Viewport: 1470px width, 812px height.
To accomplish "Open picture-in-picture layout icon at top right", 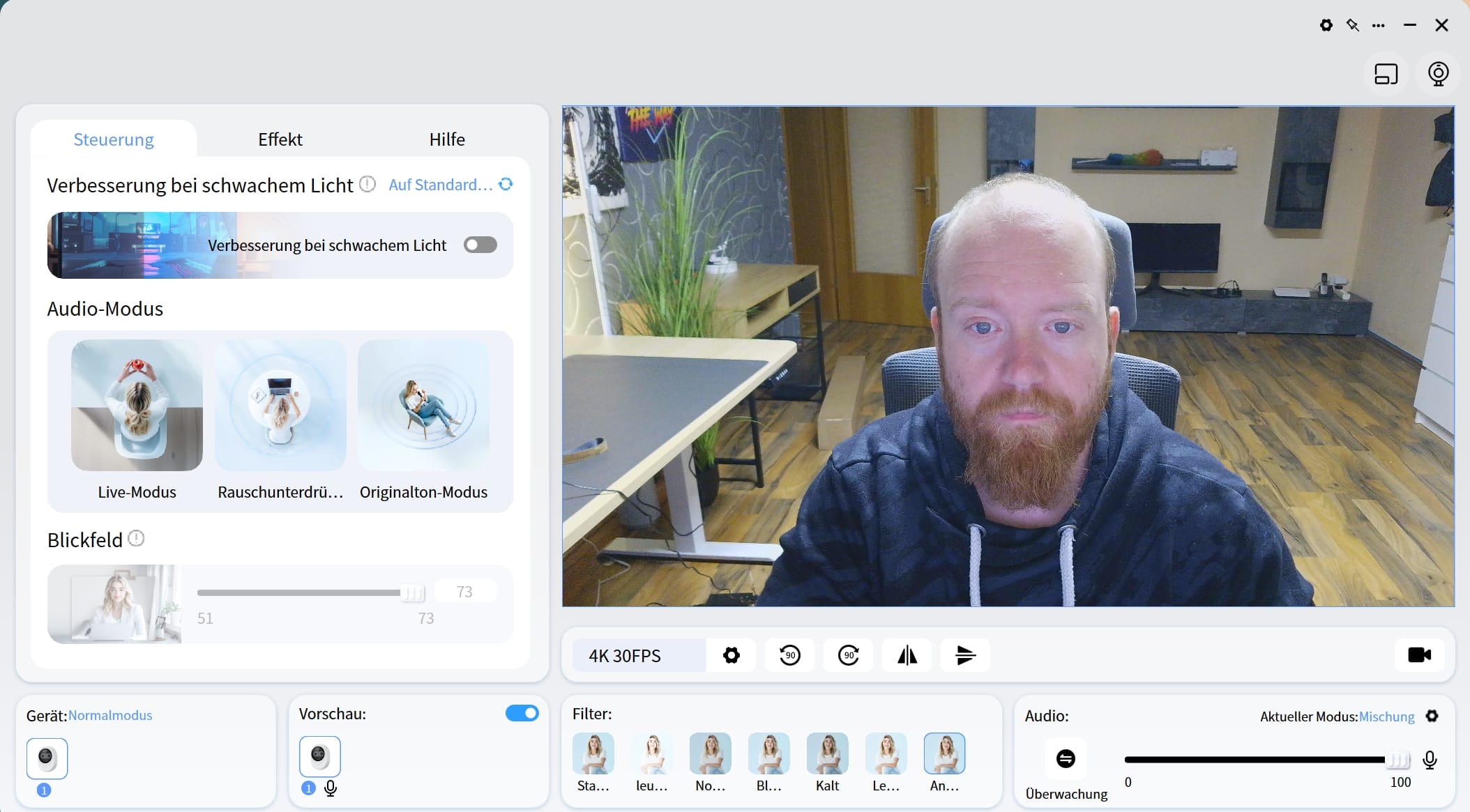I will pos(1386,74).
